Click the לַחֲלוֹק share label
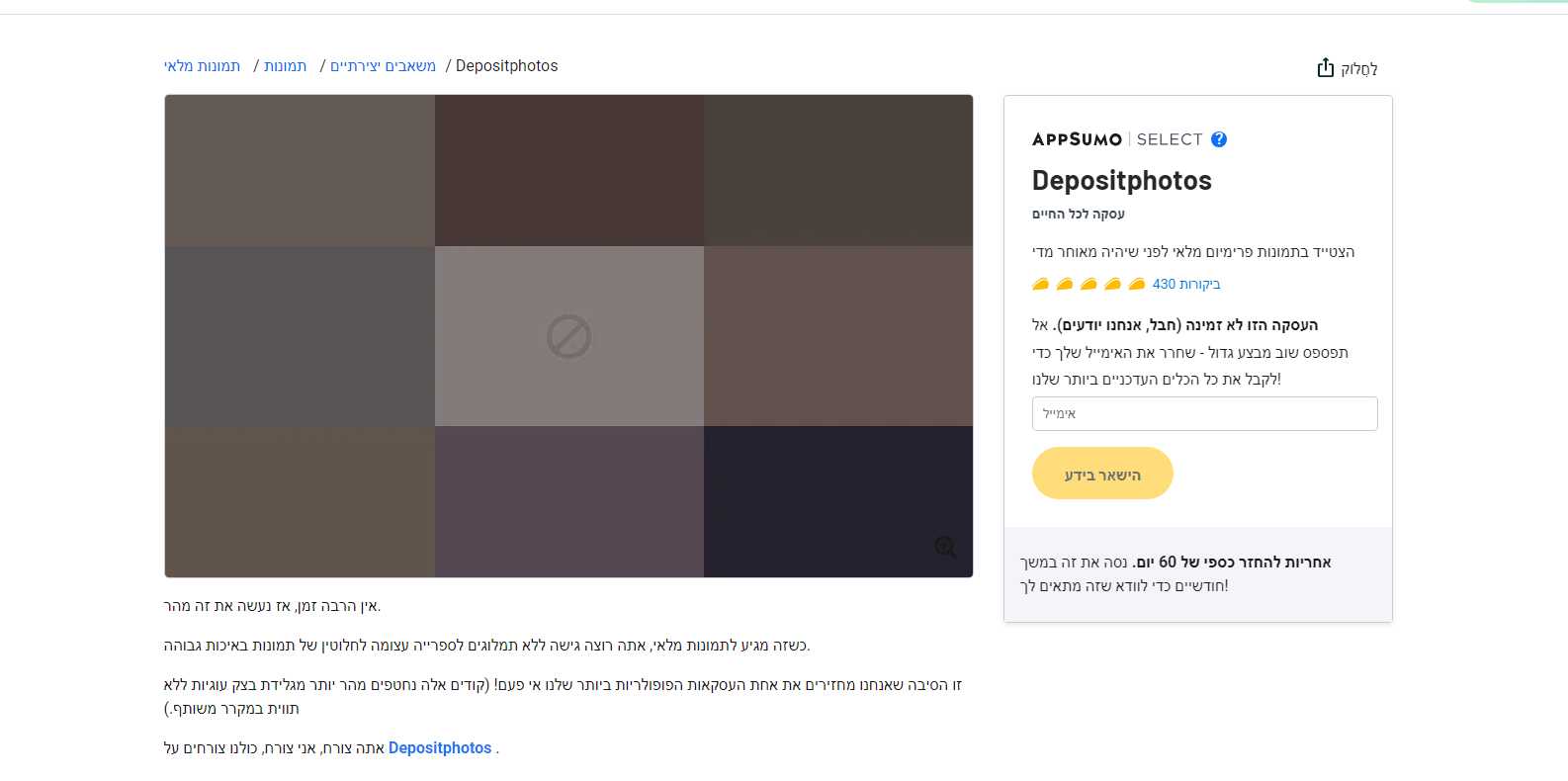 [1359, 68]
